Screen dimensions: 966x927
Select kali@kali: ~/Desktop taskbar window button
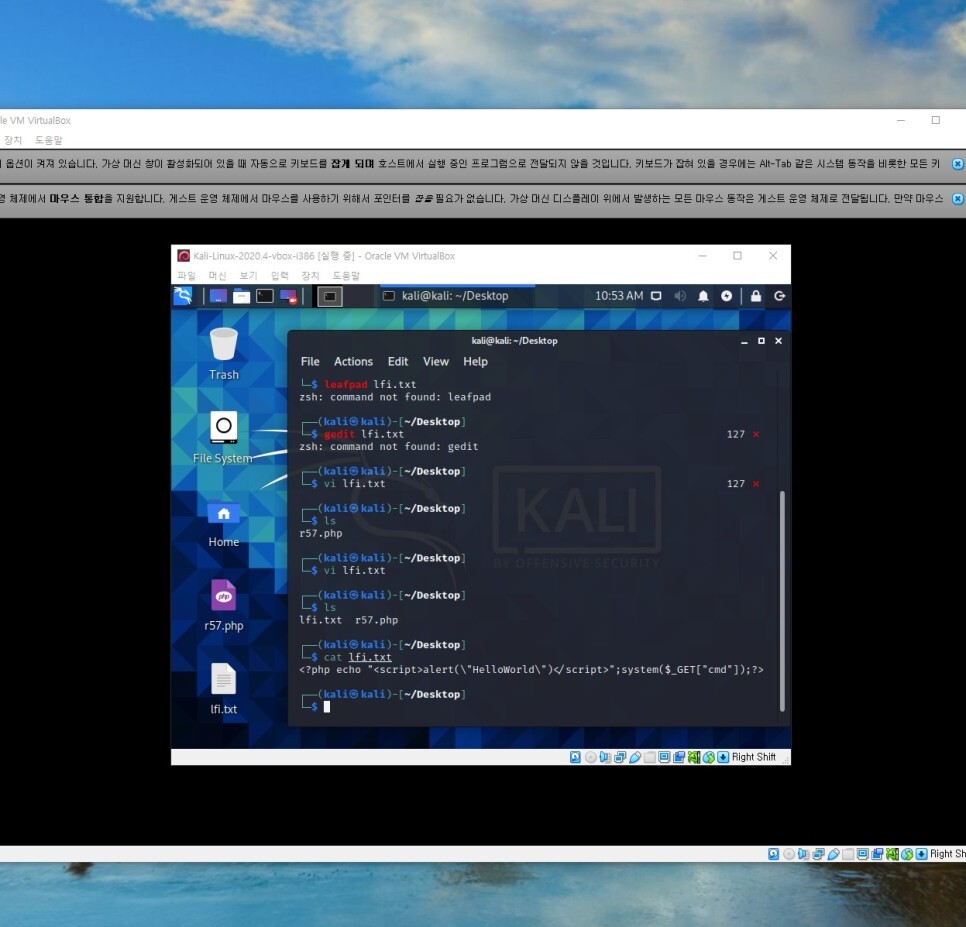(x=457, y=296)
